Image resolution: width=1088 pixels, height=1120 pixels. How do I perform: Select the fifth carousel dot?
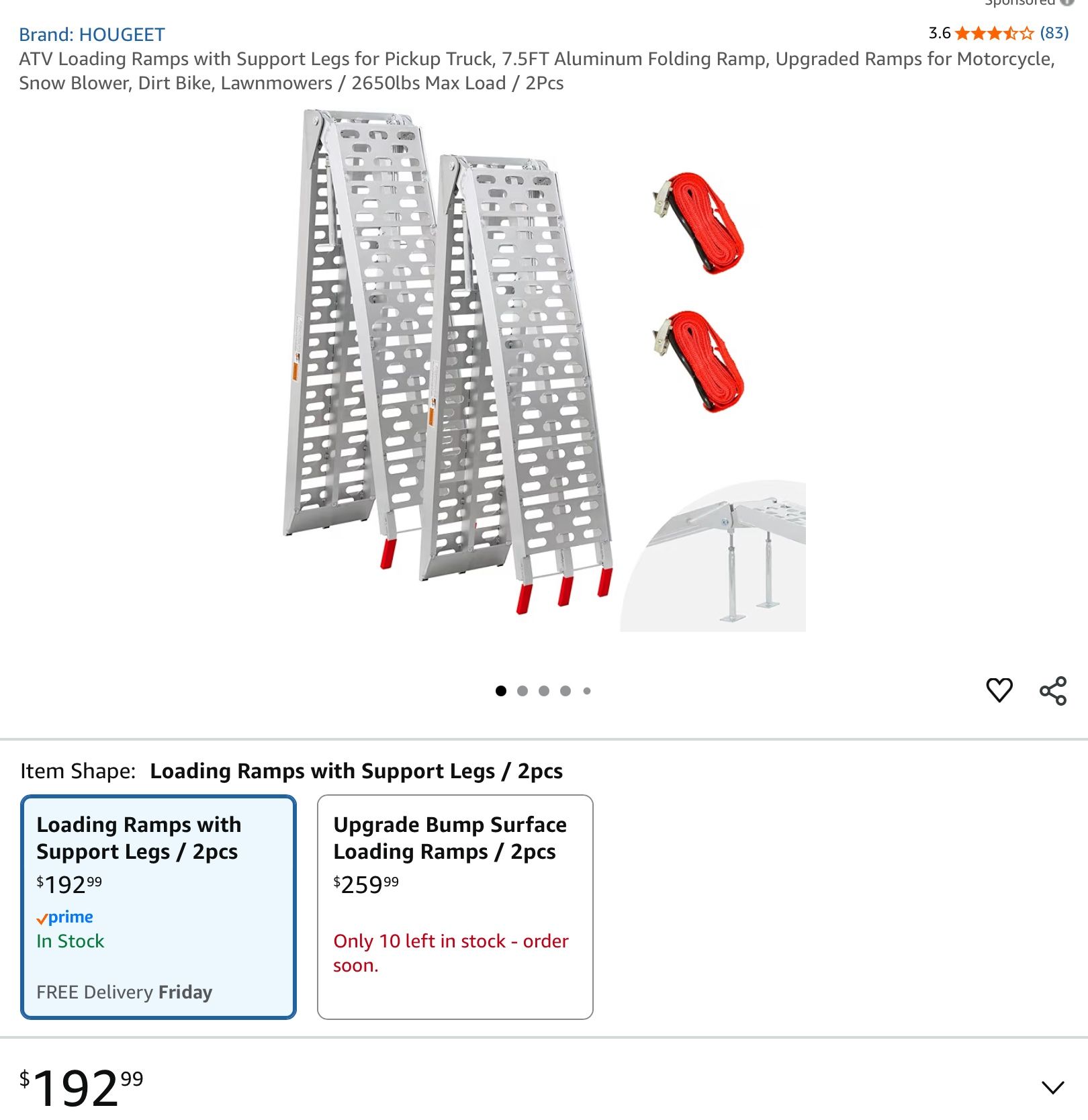coord(588,690)
